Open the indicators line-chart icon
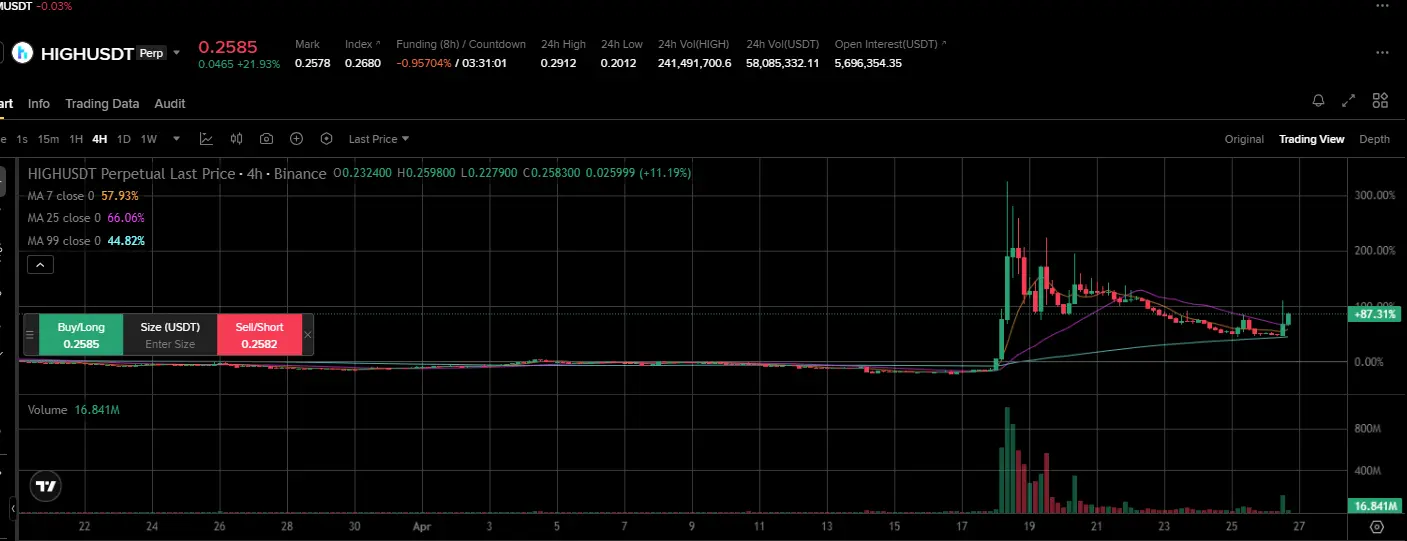The image size is (1407, 541). tap(206, 139)
